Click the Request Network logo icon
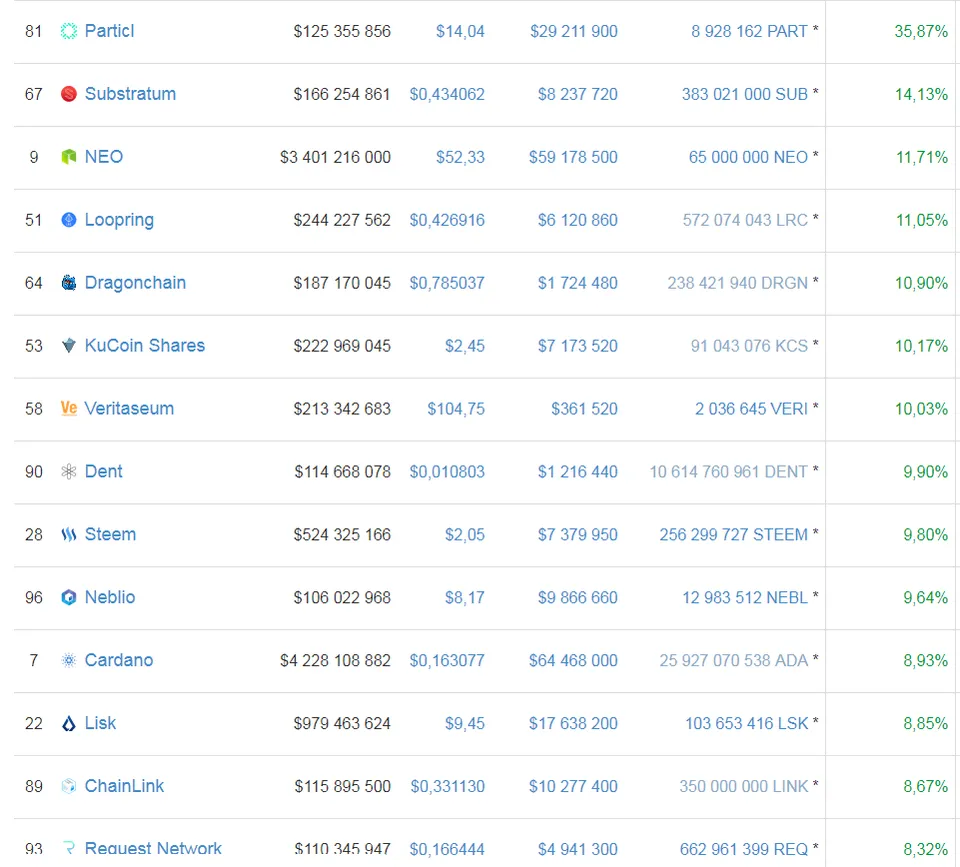This screenshot has height=867, width=960. tap(69, 849)
